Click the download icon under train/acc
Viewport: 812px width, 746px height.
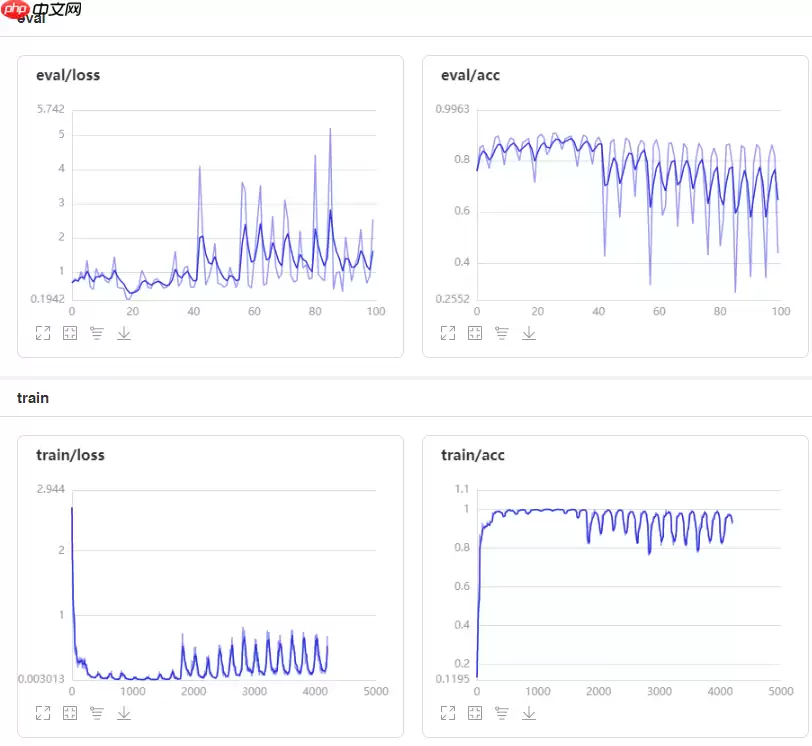tap(529, 713)
